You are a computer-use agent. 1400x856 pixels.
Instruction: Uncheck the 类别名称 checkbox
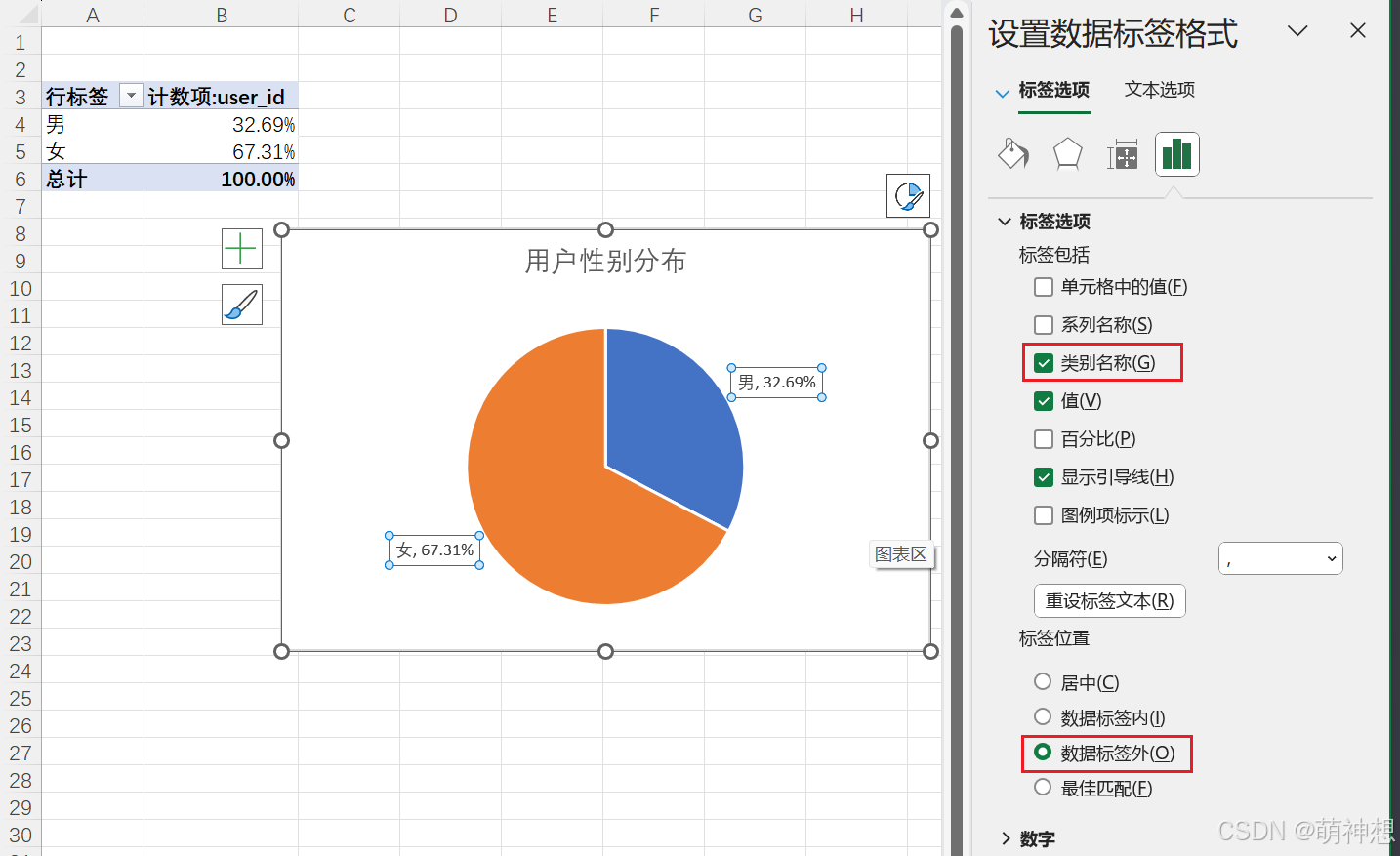1044,363
